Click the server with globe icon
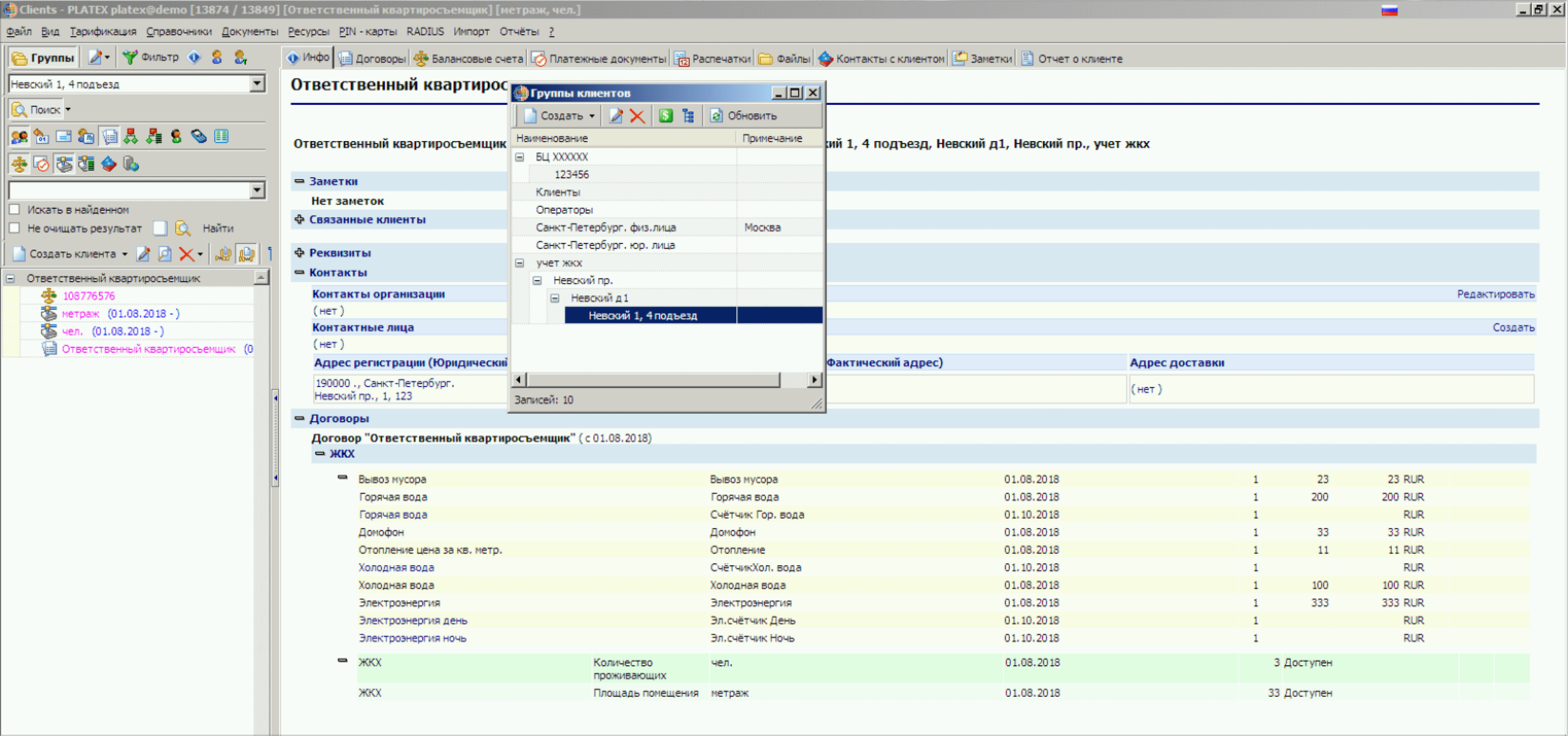Screen dimensions: 1568x736 pos(131,164)
